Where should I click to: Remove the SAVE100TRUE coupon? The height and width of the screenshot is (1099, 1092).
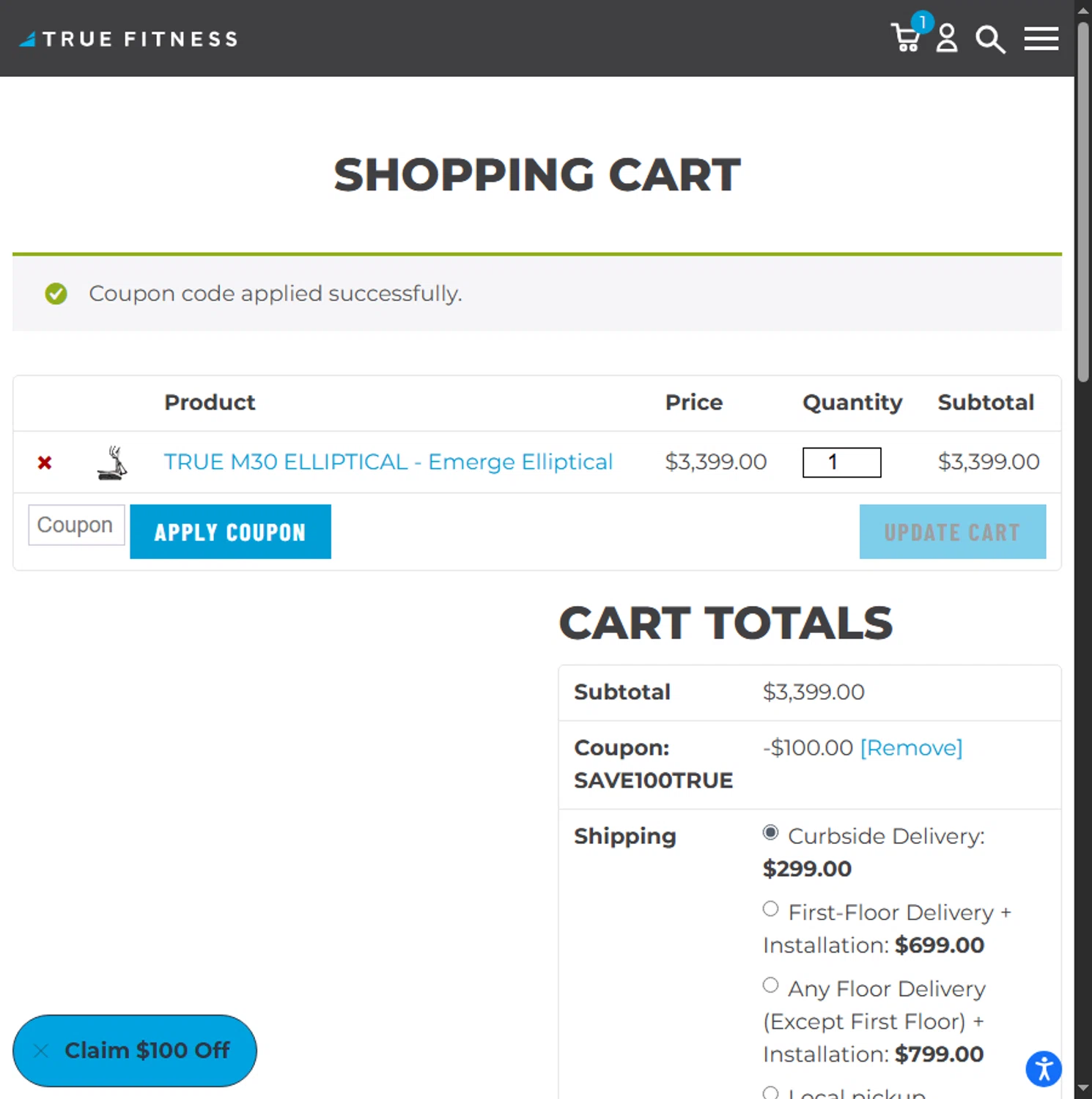[911, 747]
